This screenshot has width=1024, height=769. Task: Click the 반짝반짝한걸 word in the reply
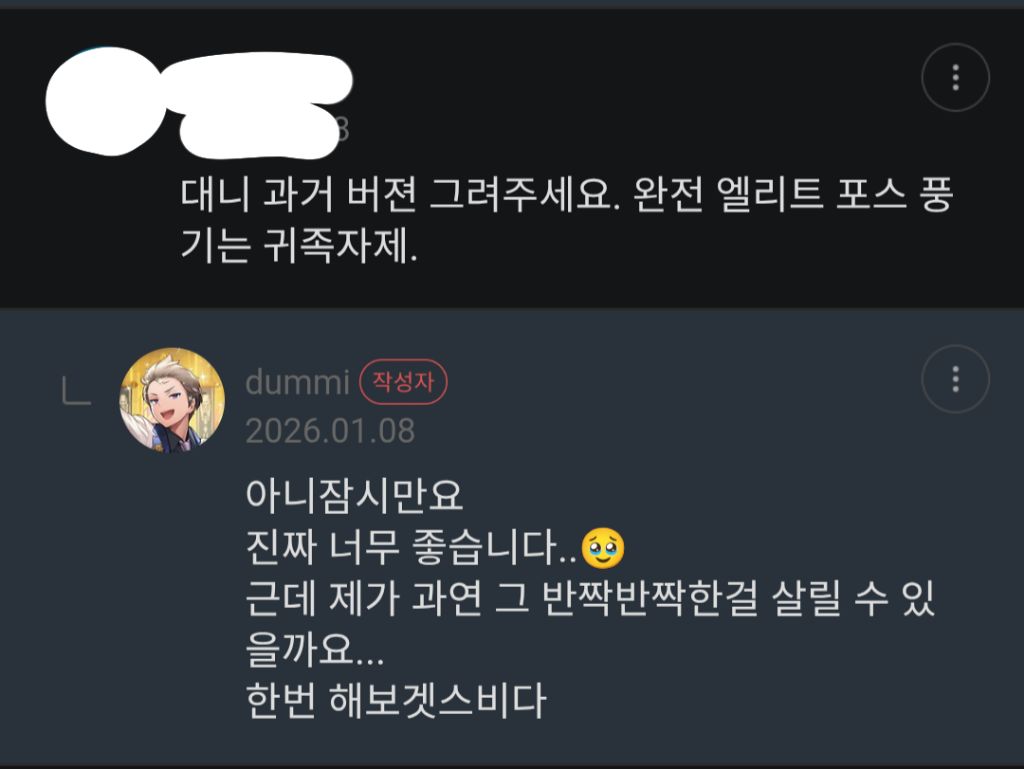pos(650,597)
